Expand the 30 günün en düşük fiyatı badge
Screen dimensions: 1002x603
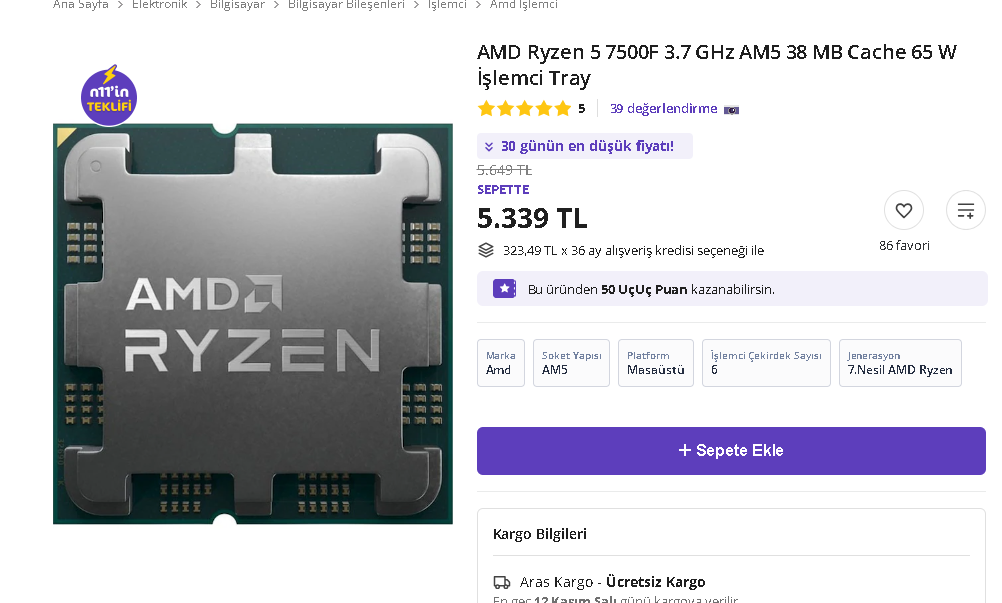coord(584,146)
